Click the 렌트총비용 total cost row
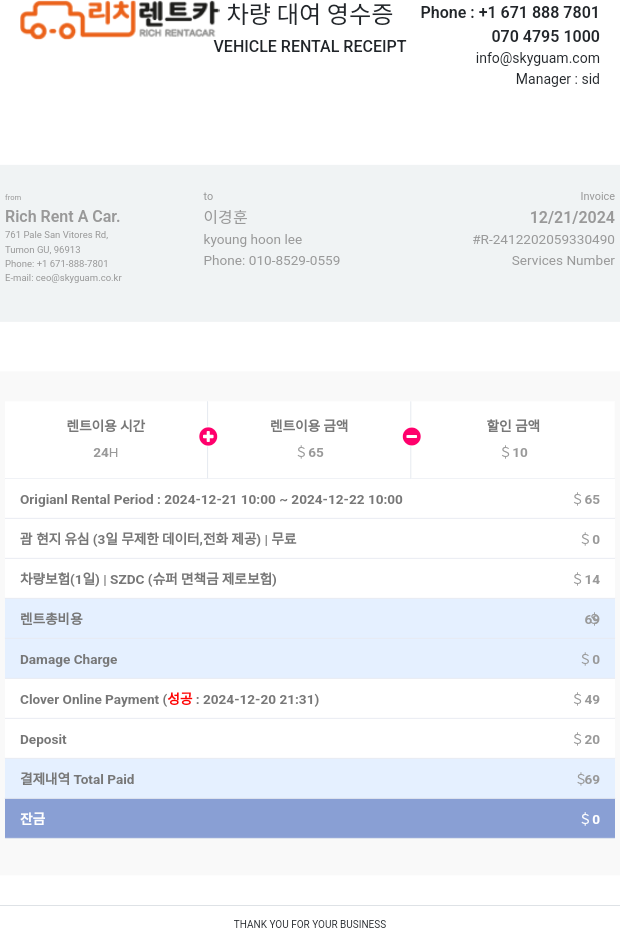Viewport: 620px width, 932px height. [x=310, y=619]
